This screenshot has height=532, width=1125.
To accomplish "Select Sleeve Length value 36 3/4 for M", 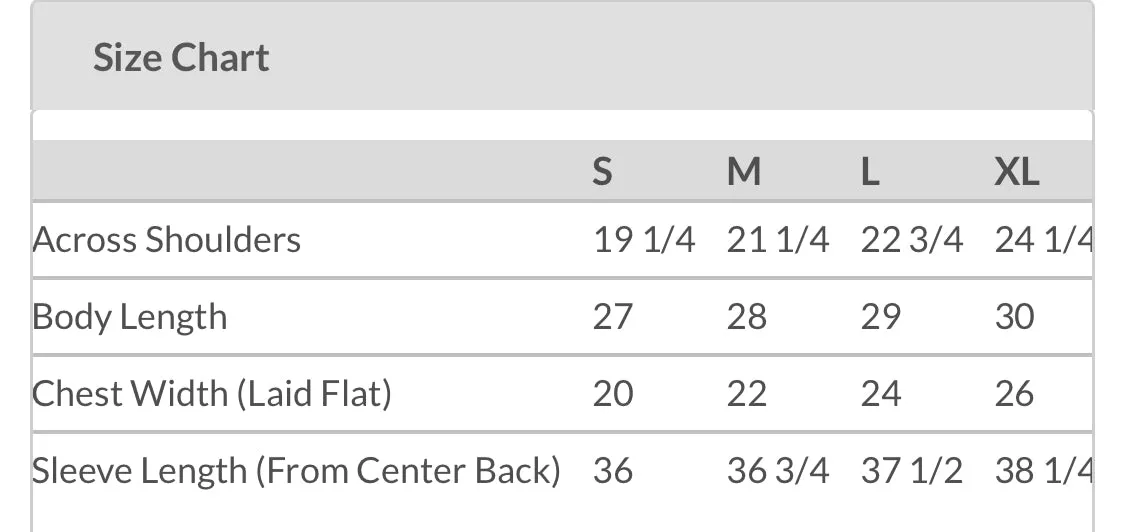I will 778,470.
